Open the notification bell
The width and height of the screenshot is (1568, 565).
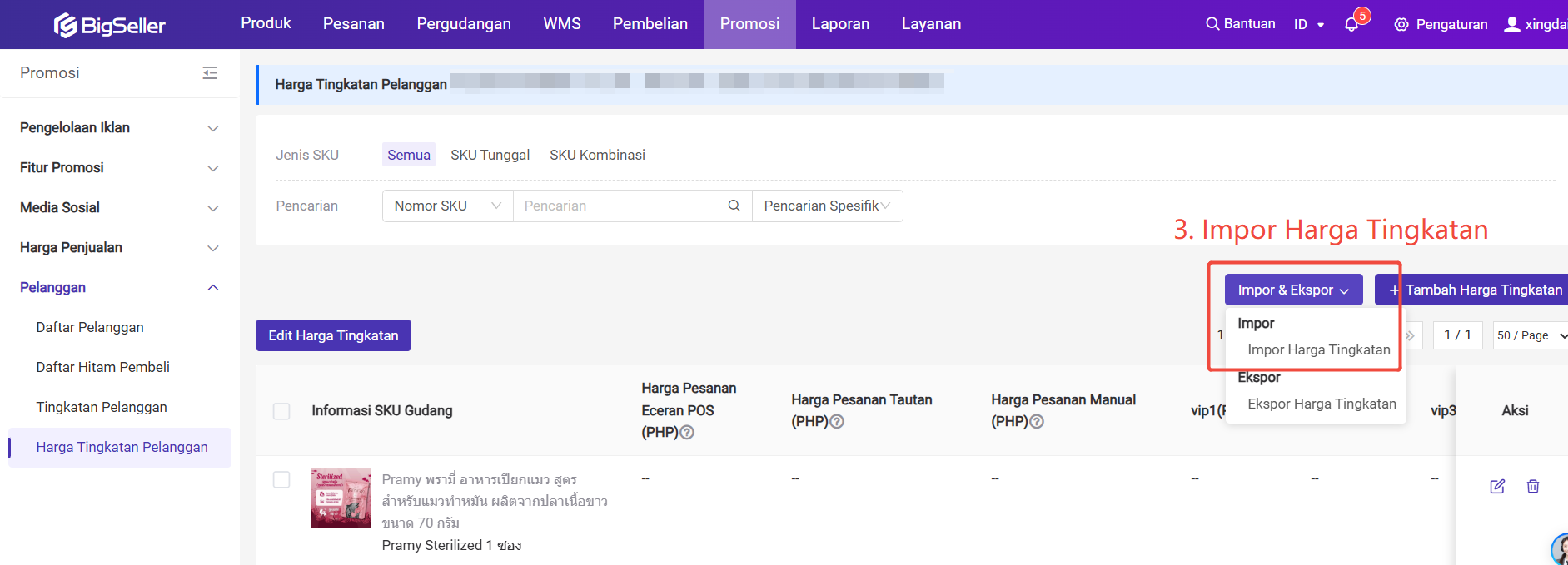click(x=1351, y=25)
